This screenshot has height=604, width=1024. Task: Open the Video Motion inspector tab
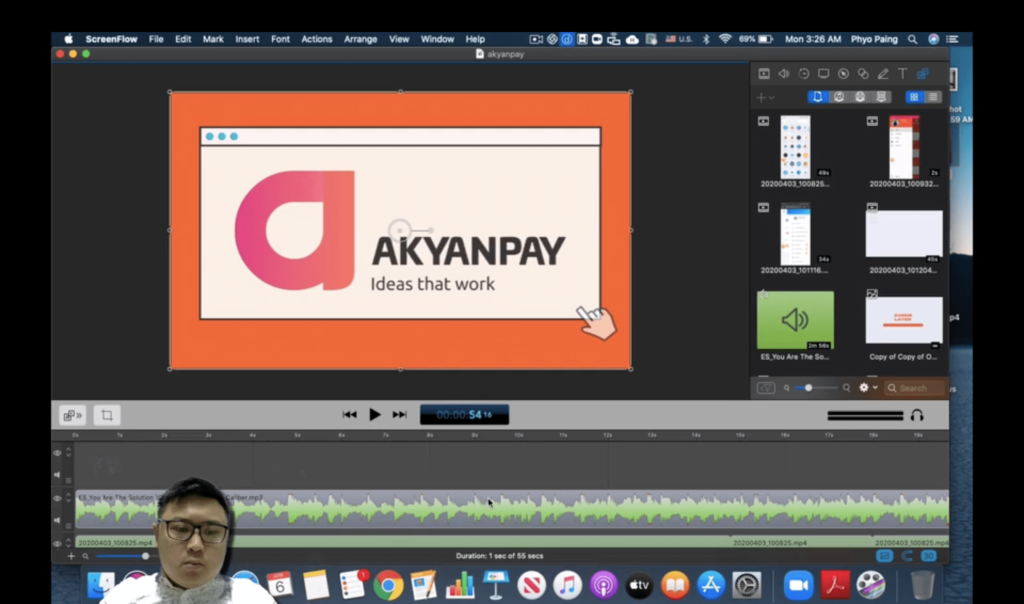coord(804,74)
